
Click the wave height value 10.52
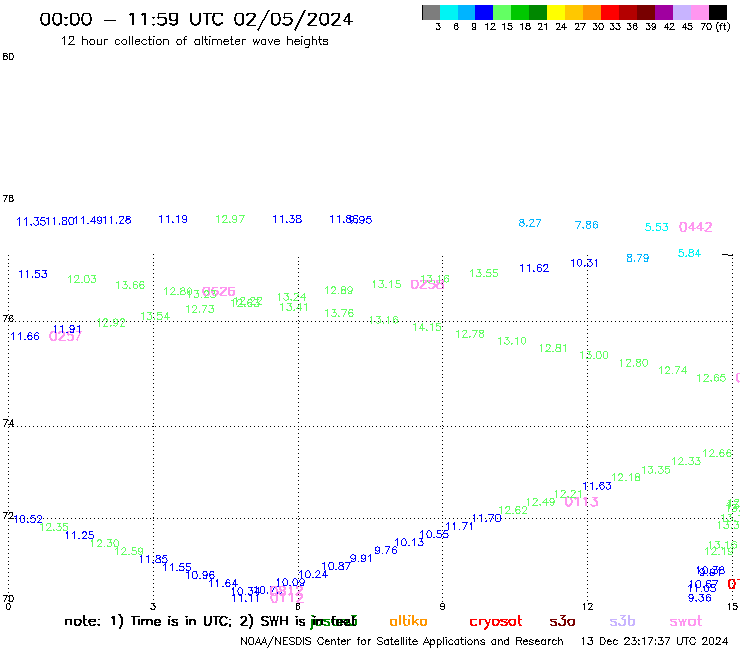coord(28,519)
